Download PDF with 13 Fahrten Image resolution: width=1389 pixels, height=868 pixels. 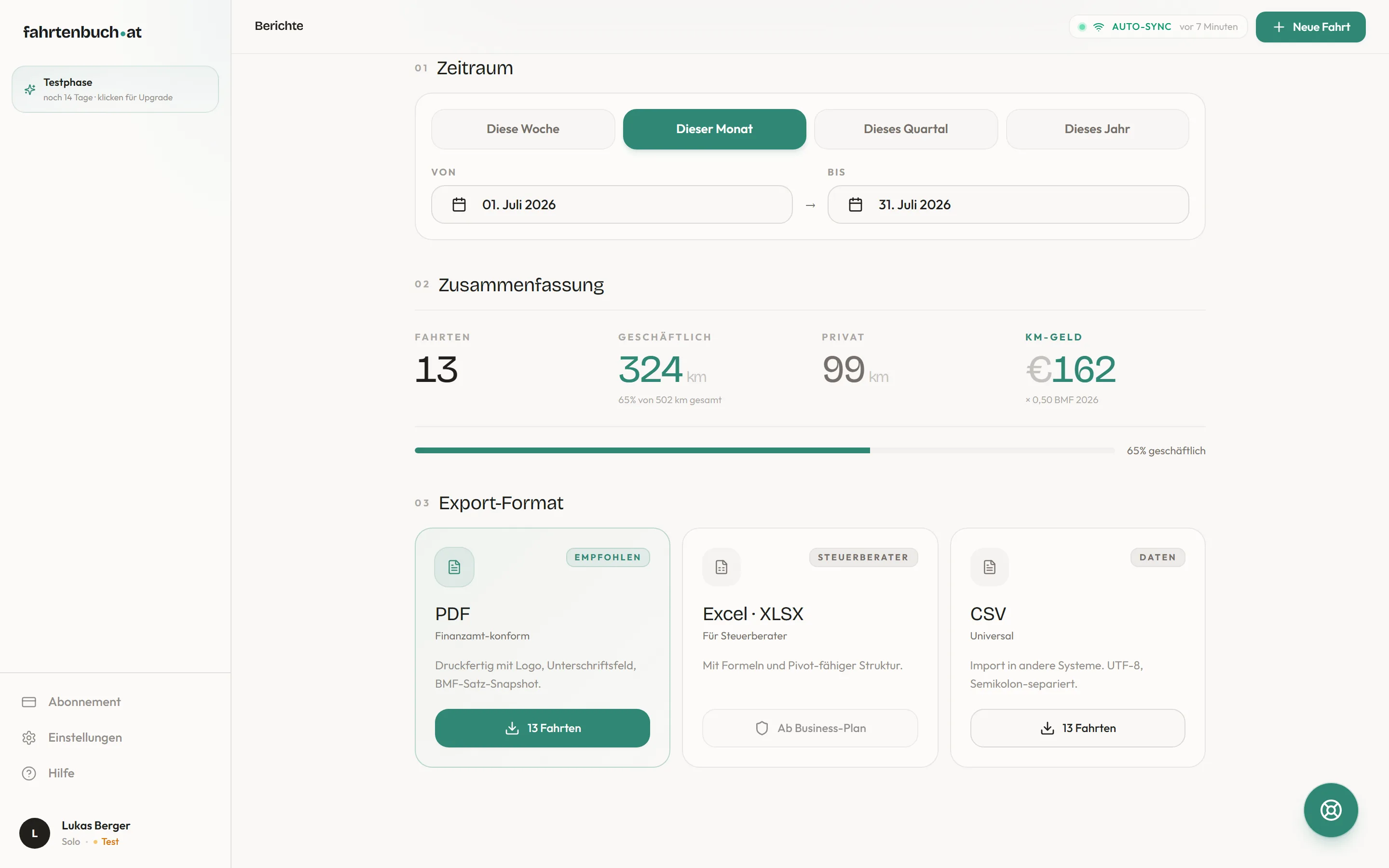click(x=543, y=728)
